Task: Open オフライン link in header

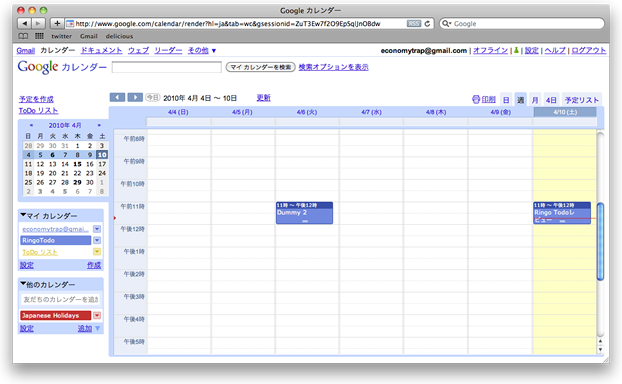Action: coord(490,50)
